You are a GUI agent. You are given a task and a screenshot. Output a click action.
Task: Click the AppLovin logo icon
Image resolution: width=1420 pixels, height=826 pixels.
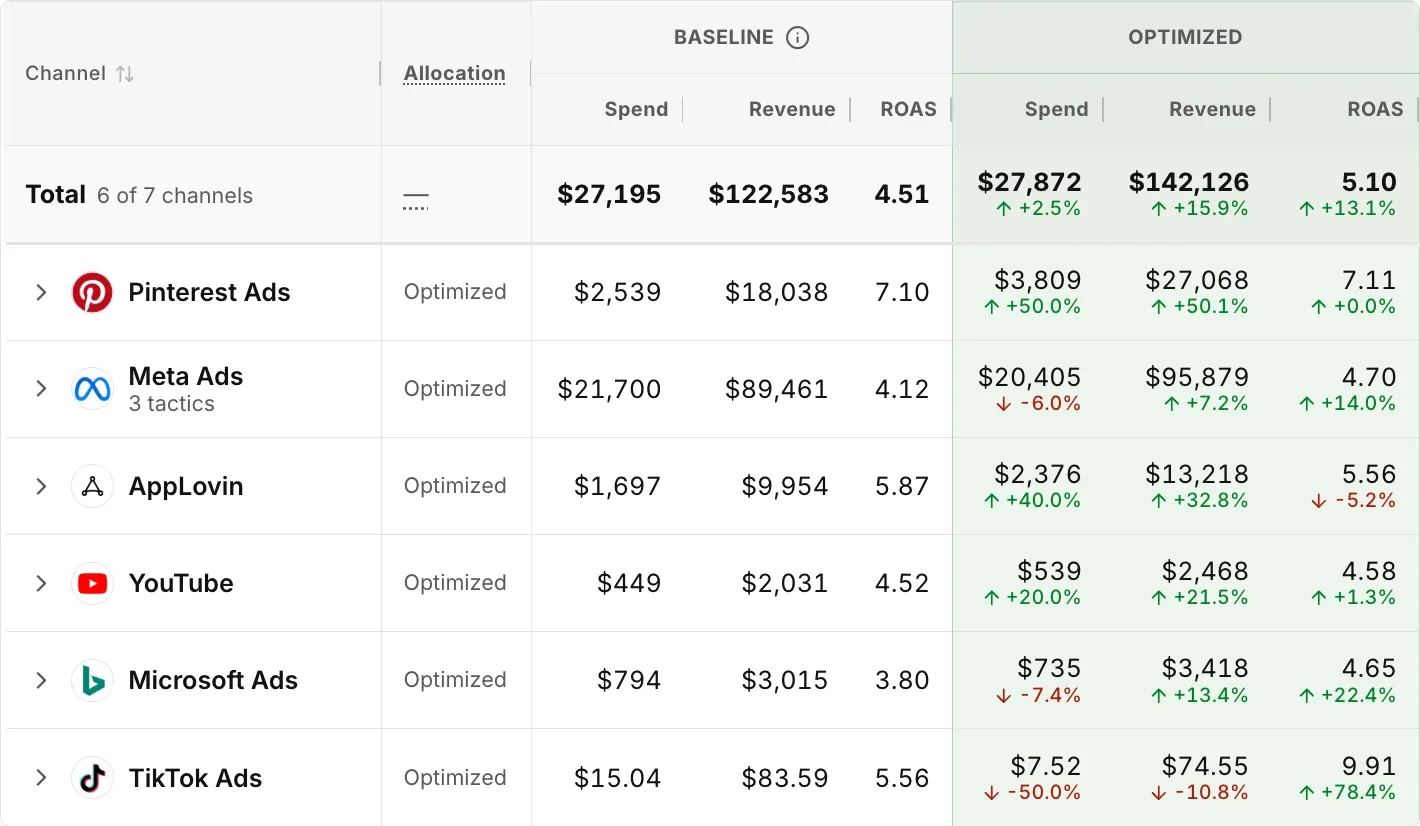[x=92, y=486]
